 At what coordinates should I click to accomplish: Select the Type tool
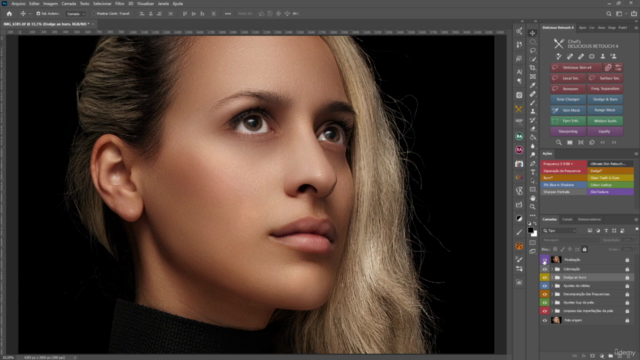533,172
